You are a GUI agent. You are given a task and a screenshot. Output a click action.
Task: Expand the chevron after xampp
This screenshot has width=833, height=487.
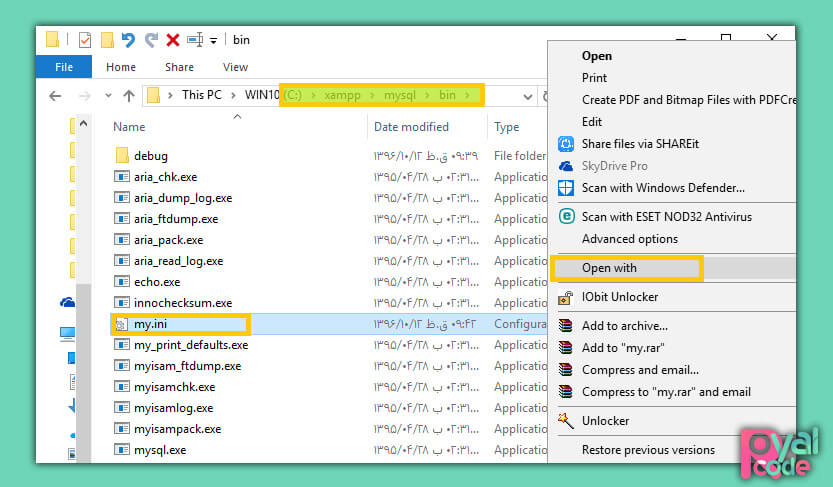[372, 96]
